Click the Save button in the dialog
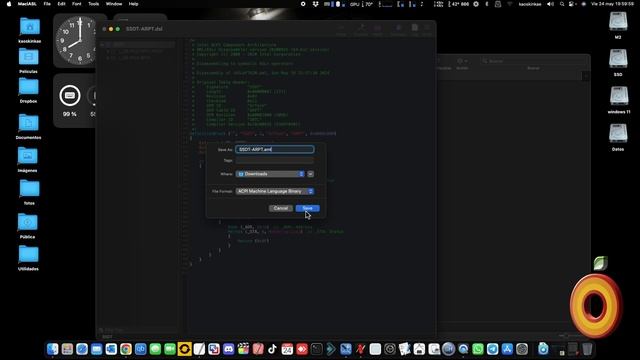 [x=307, y=208]
